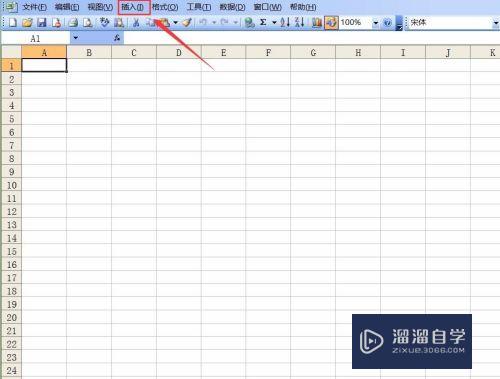Click into the formula bar input

[312, 38]
